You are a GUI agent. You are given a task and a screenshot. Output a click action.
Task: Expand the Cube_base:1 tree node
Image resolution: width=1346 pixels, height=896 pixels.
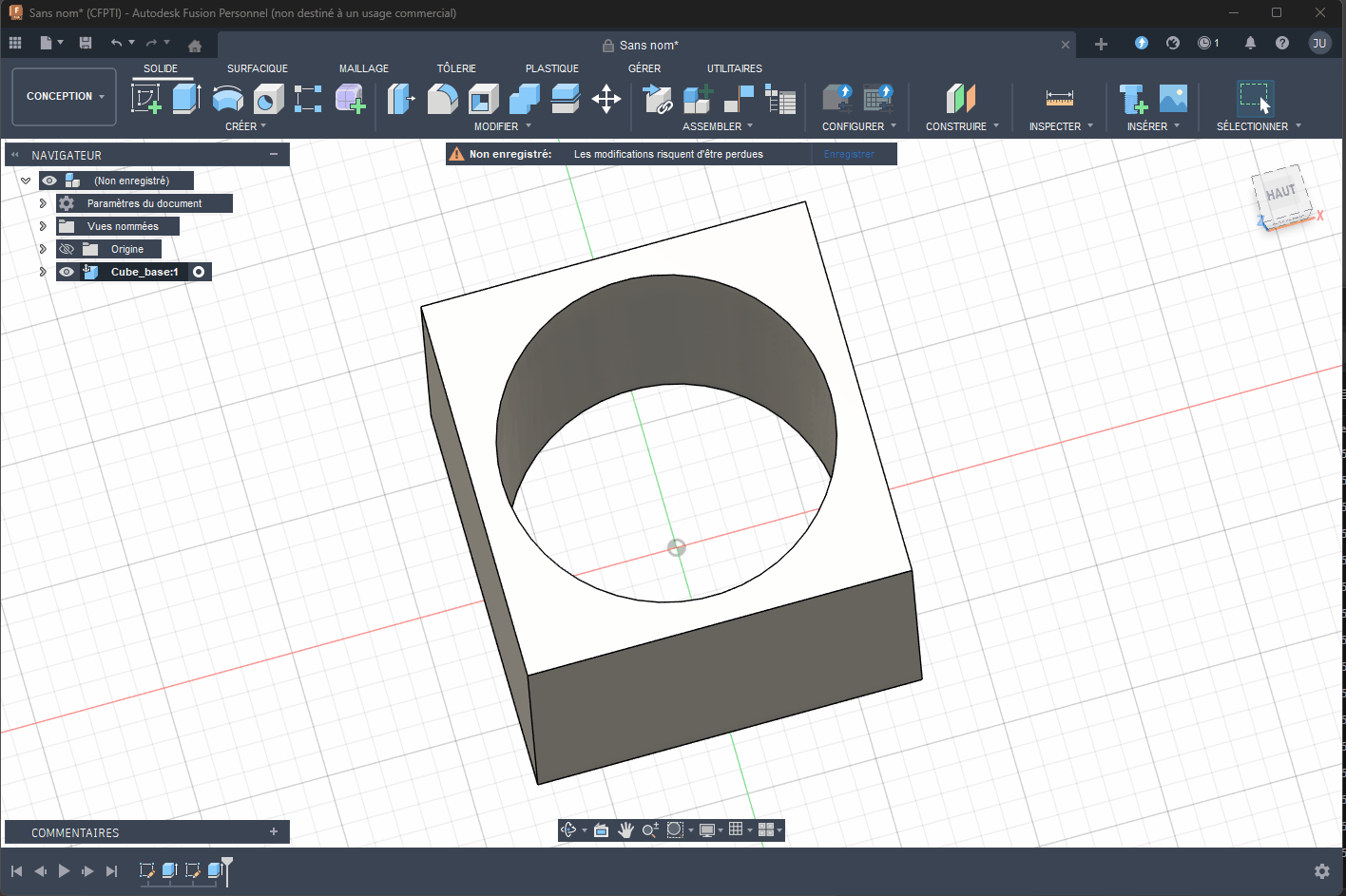point(42,271)
